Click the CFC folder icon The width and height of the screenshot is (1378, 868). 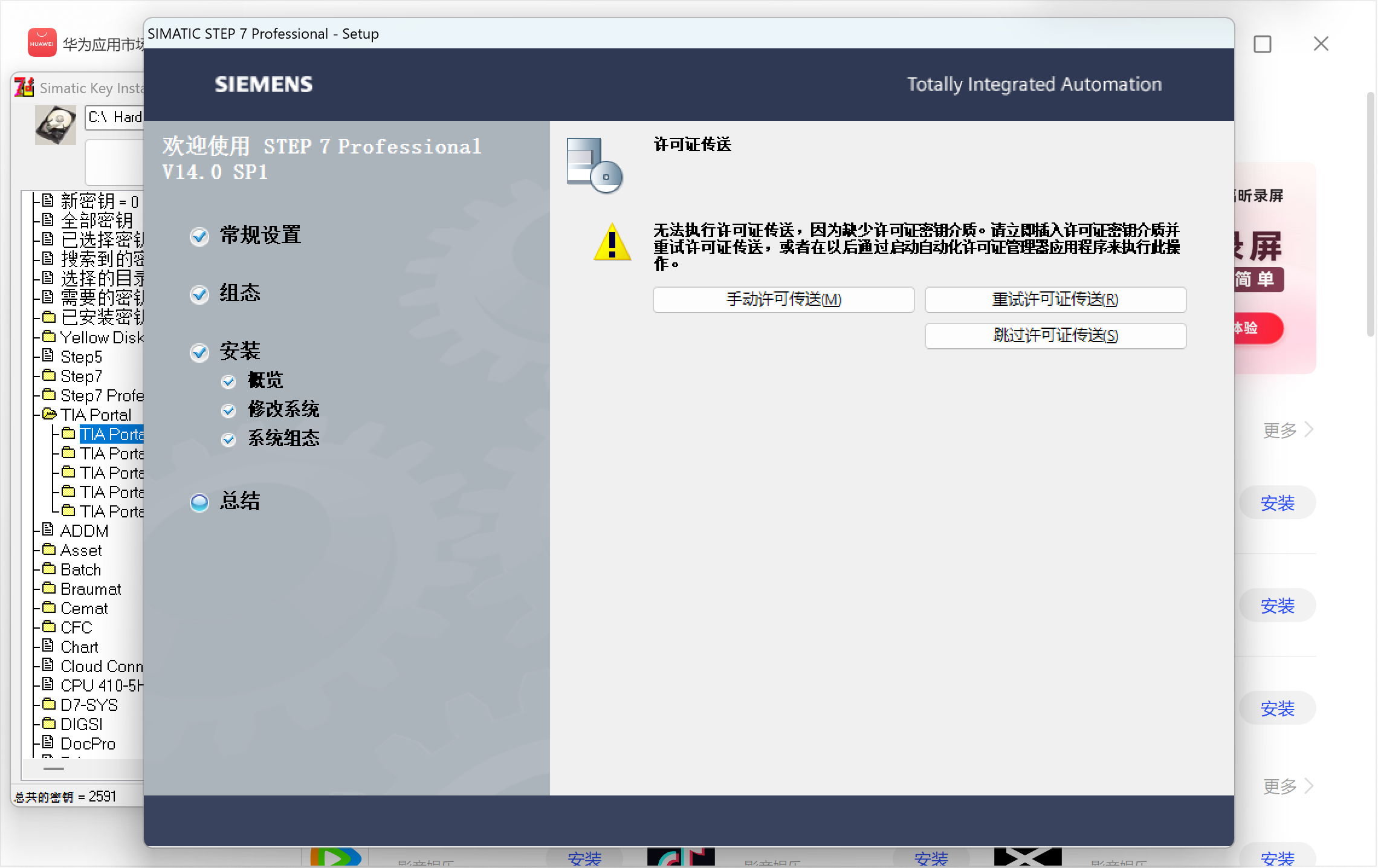pos(49,627)
